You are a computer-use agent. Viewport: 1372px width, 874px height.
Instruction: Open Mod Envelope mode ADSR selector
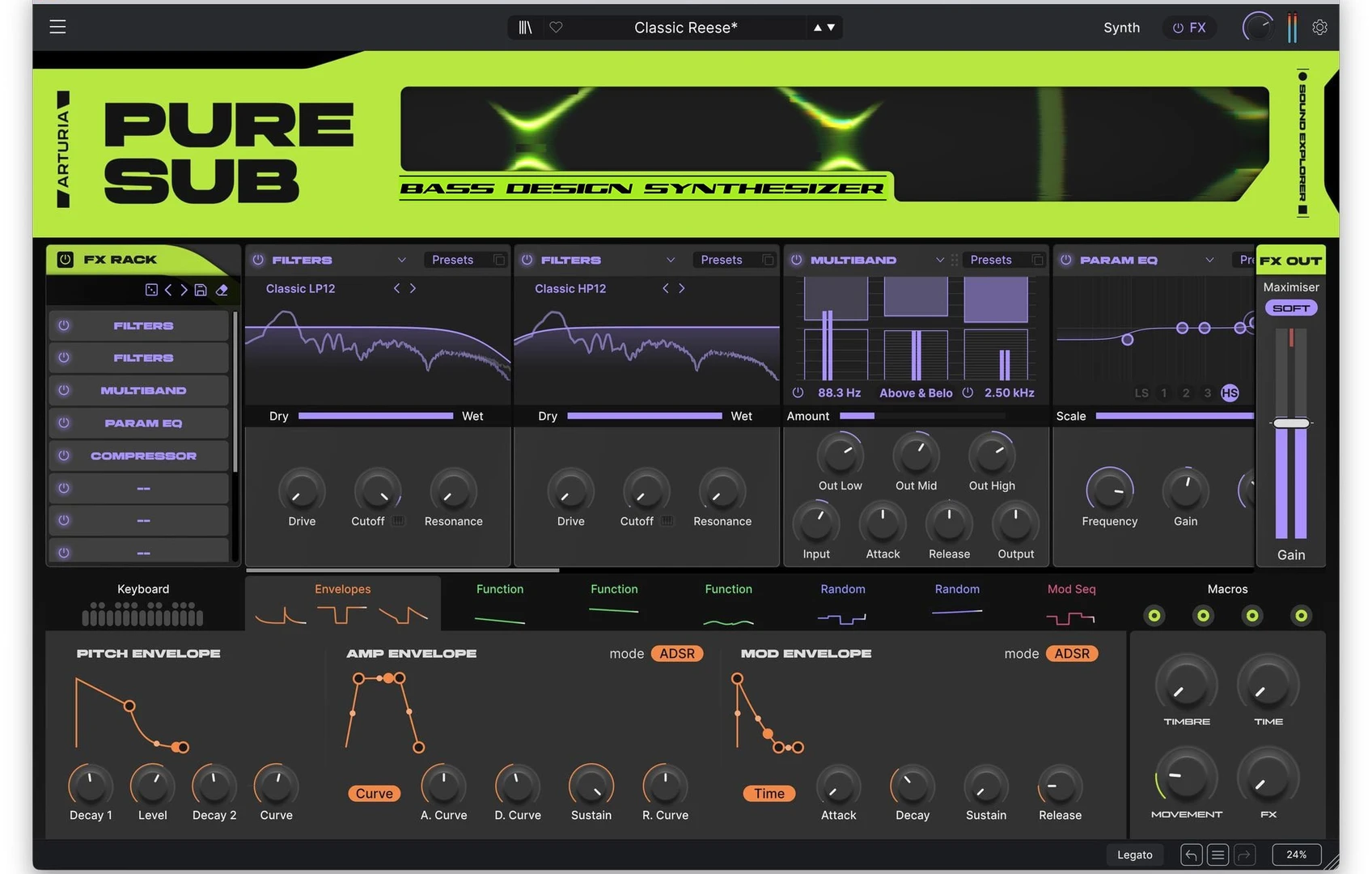[1072, 654]
